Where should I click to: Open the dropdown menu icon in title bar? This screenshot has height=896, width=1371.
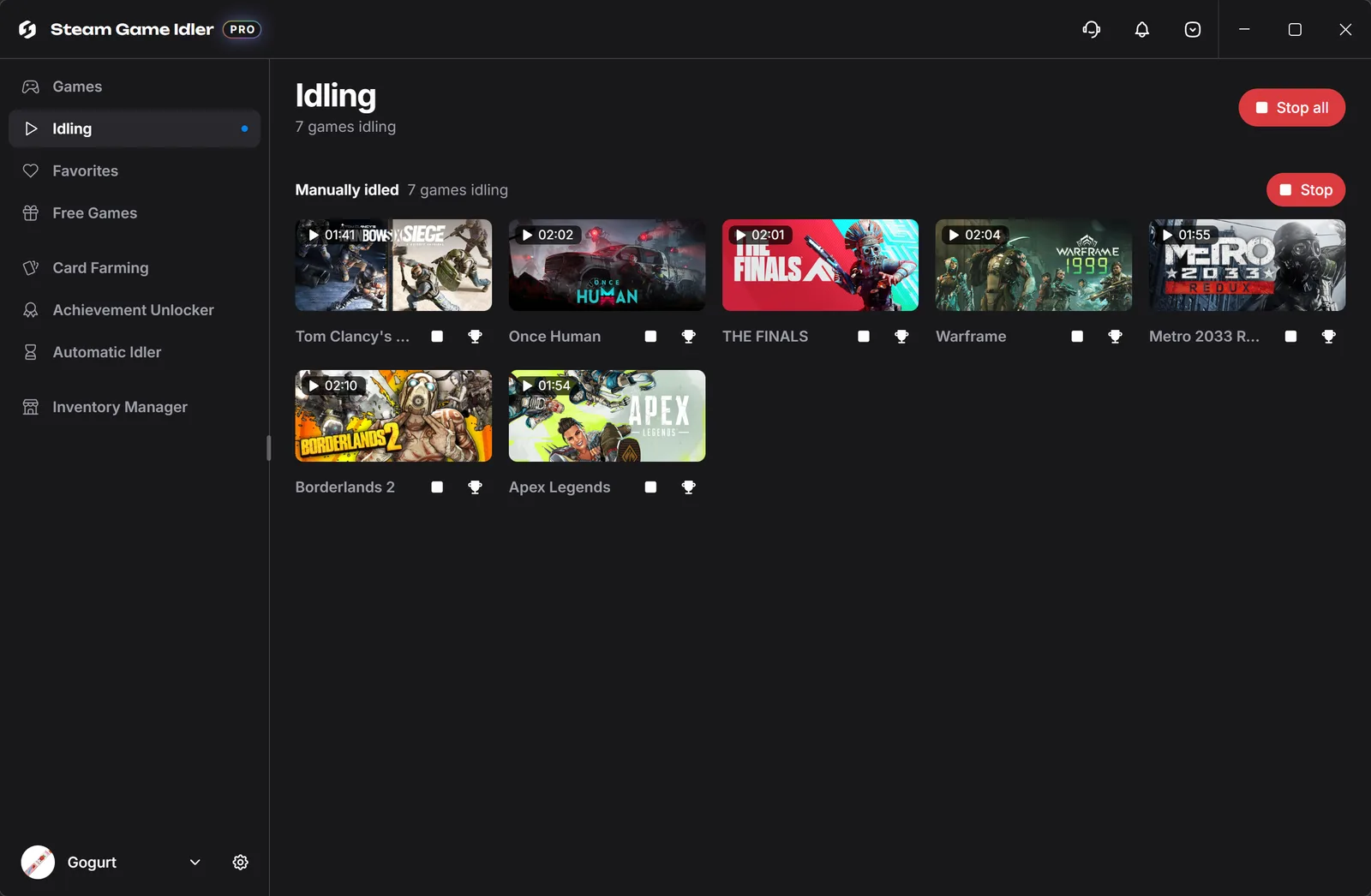1193,29
